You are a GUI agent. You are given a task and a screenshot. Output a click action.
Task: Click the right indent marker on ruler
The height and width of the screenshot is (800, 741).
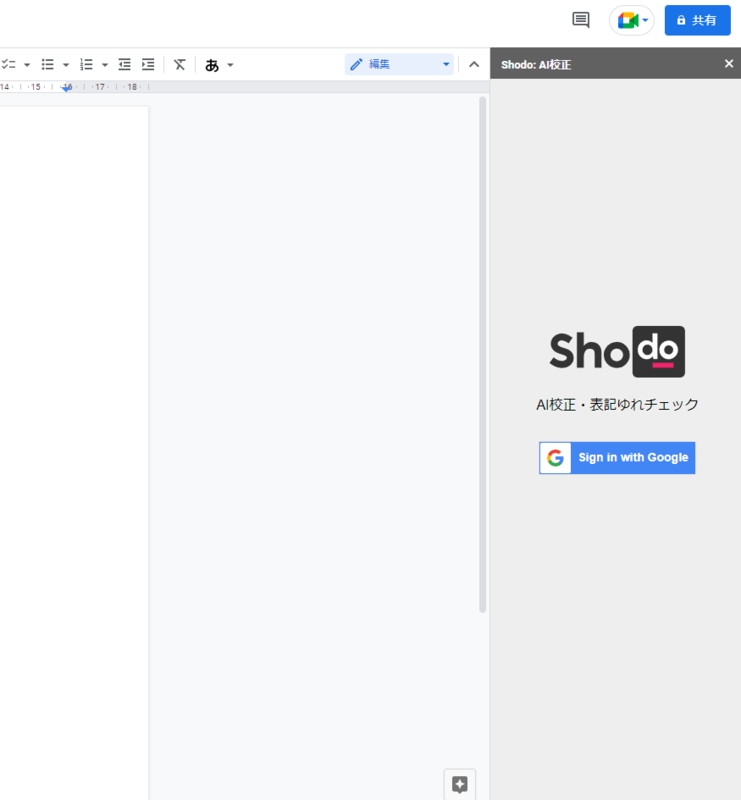(66, 88)
